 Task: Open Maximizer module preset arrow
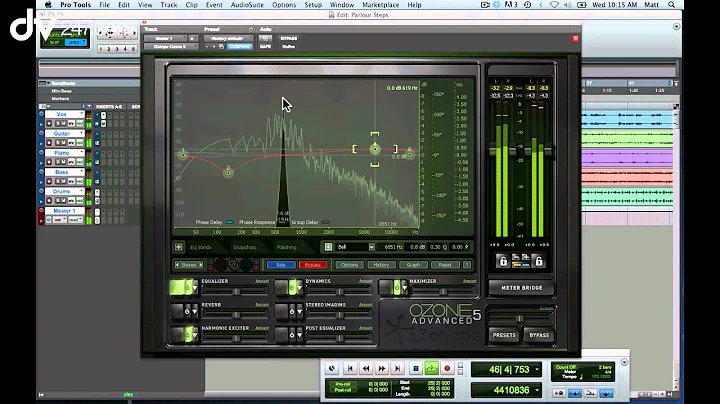pyautogui.click(x=404, y=288)
